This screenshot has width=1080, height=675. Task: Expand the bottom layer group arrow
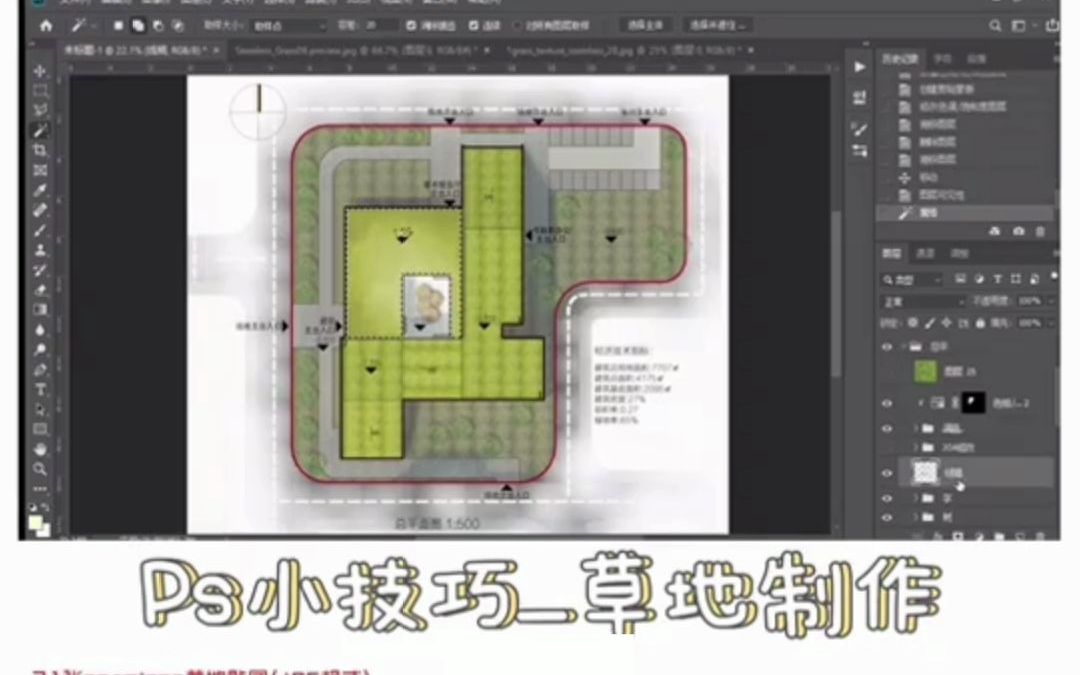[x=913, y=518]
